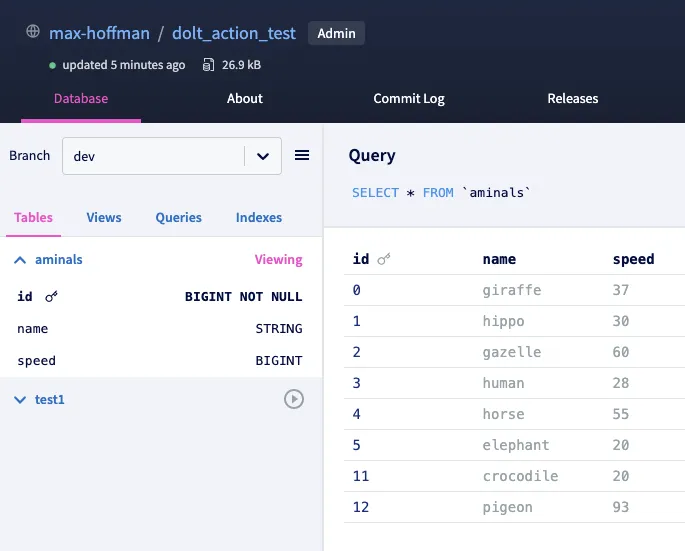
Task: Click the green updated status dot
Action: 53,65
